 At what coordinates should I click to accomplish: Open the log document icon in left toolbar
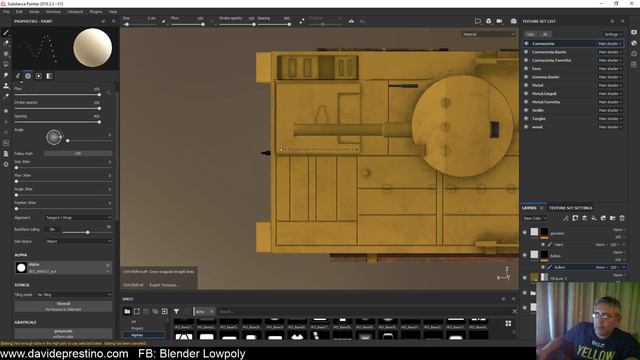[x=6, y=154]
